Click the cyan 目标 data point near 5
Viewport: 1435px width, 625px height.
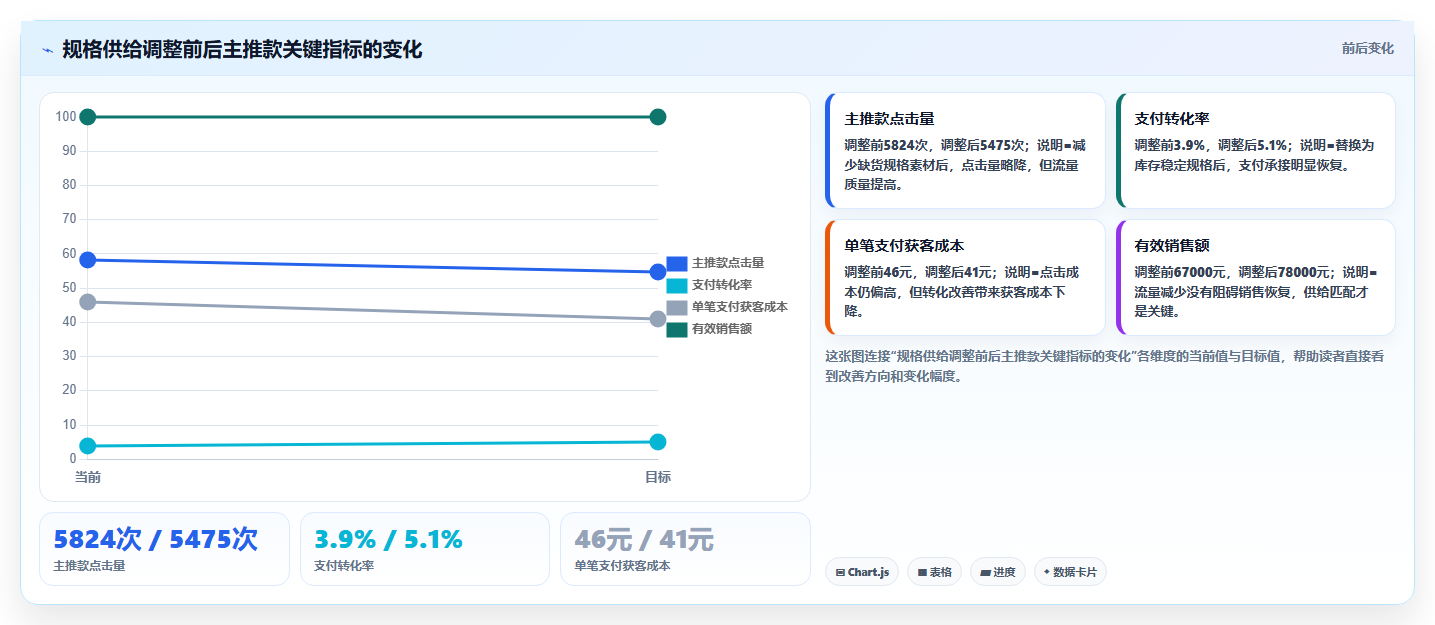(658, 442)
